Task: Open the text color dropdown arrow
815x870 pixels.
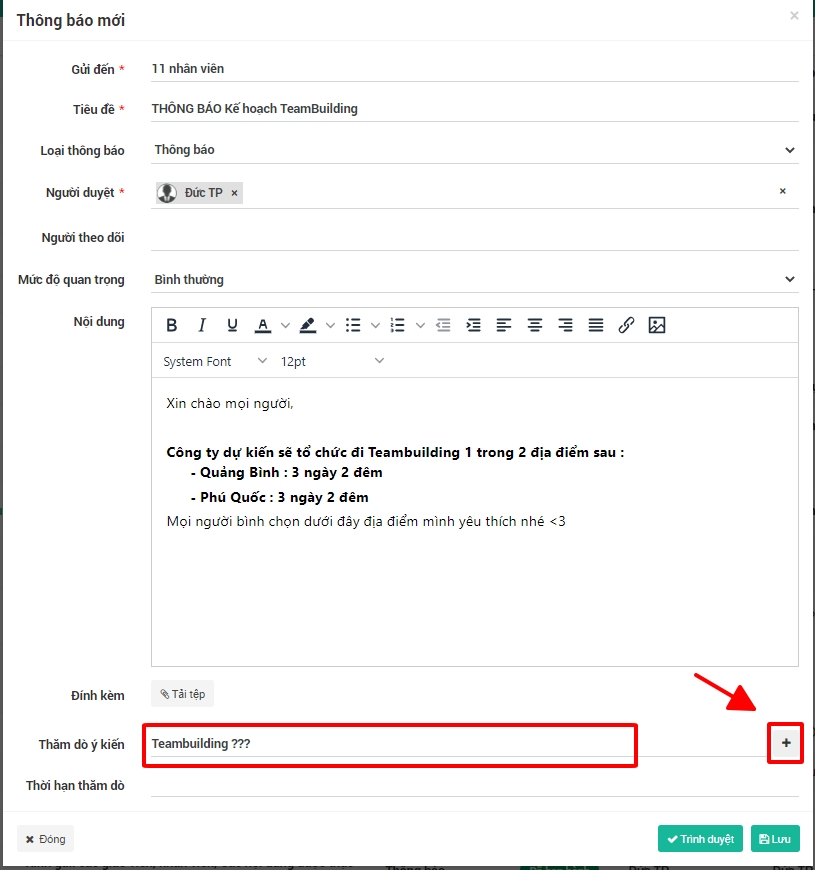Action: (285, 325)
